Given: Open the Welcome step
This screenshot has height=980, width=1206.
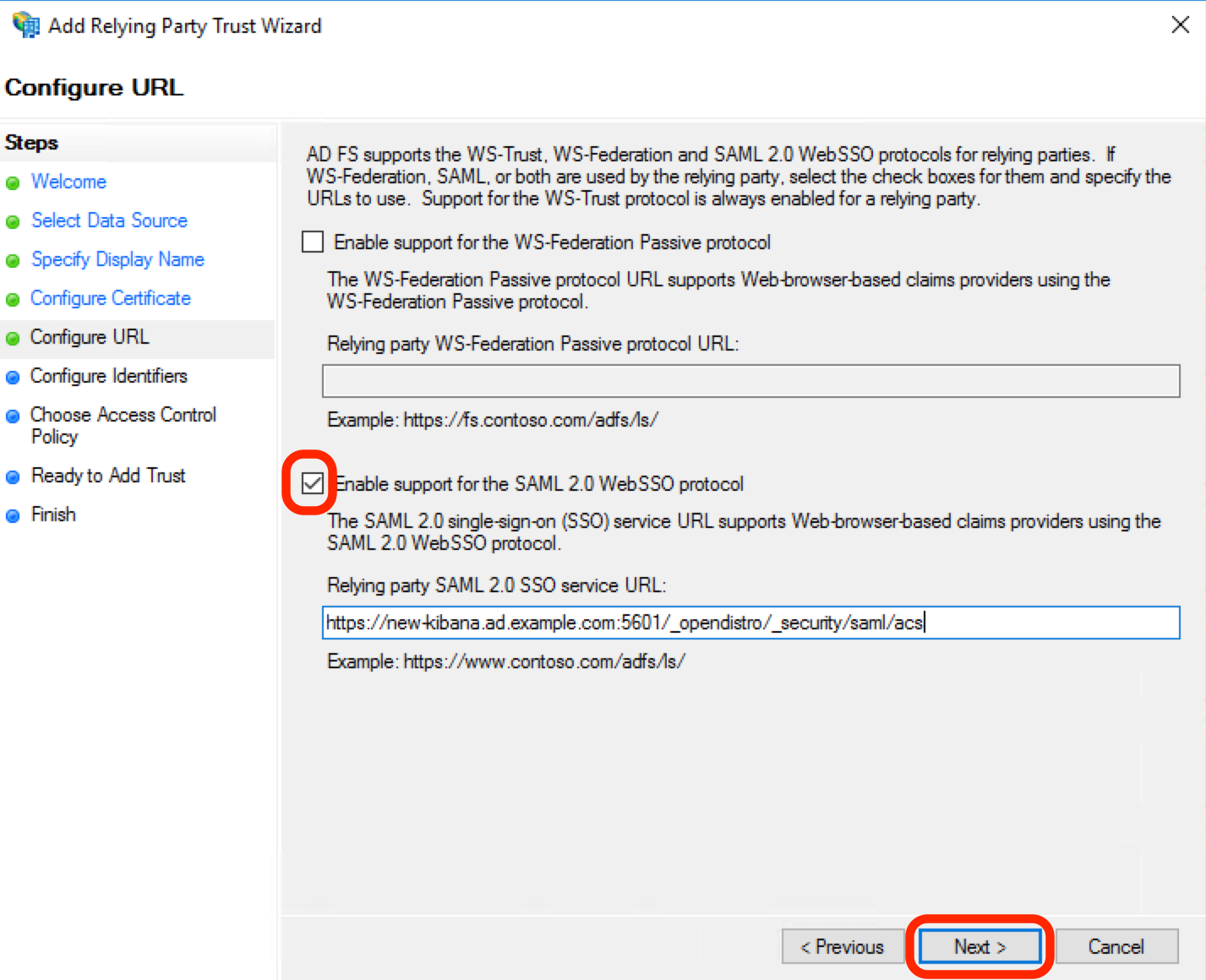Looking at the screenshot, I should (68, 182).
